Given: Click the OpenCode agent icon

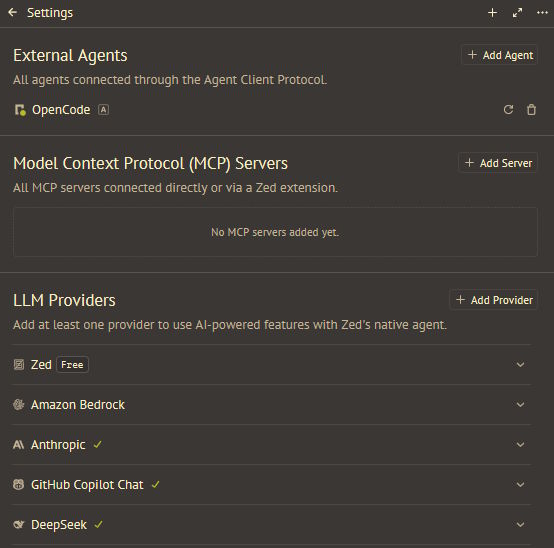Looking at the screenshot, I should coord(20,110).
